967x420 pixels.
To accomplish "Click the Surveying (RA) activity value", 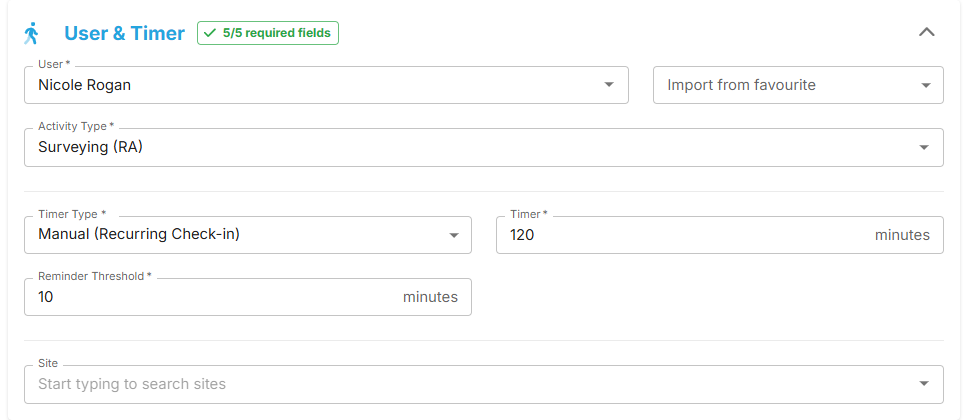I will pos(91,147).
